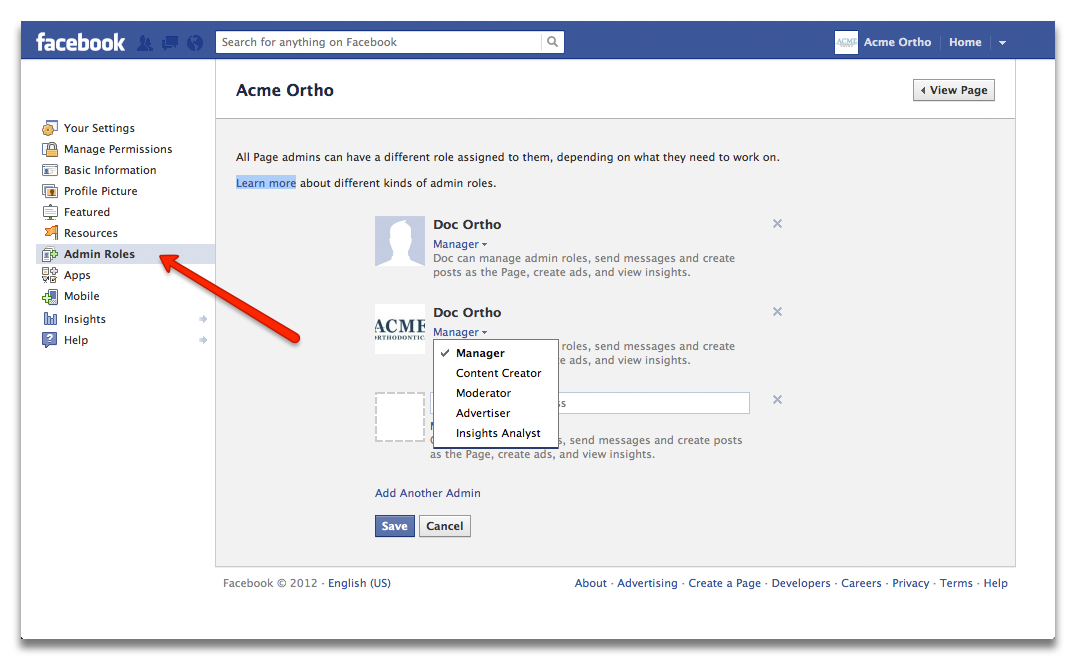Click Acme Ortho name in top bar
The width and height of the screenshot is (1075, 662).
(x=897, y=42)
